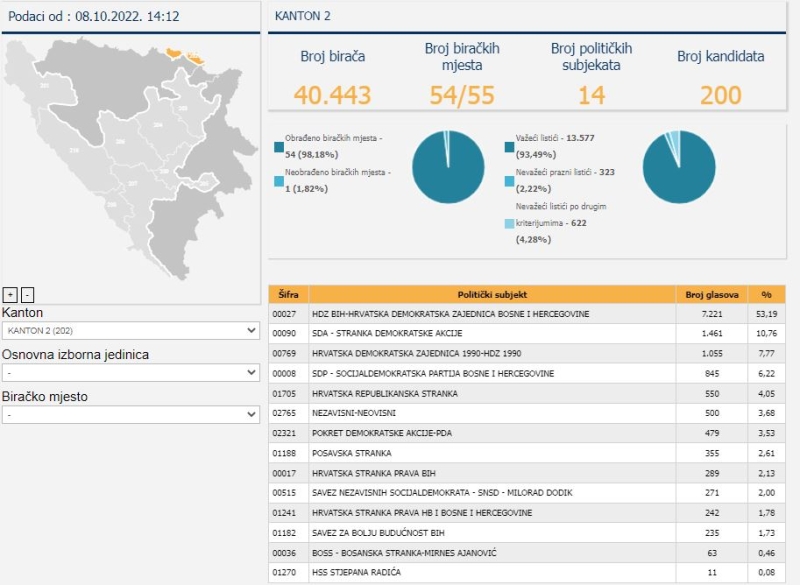Click the Broj birača value 40.443

[x=332, y=95]
